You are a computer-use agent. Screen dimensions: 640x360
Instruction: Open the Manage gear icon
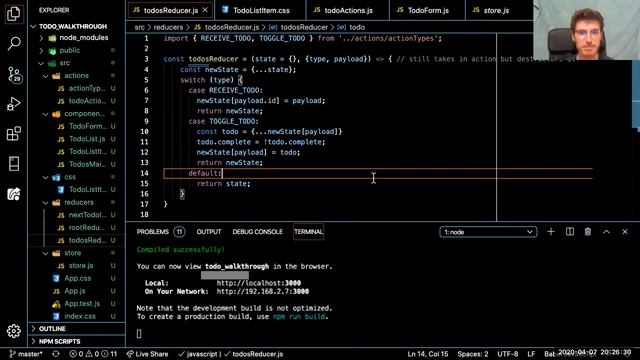tap(13, 331)
